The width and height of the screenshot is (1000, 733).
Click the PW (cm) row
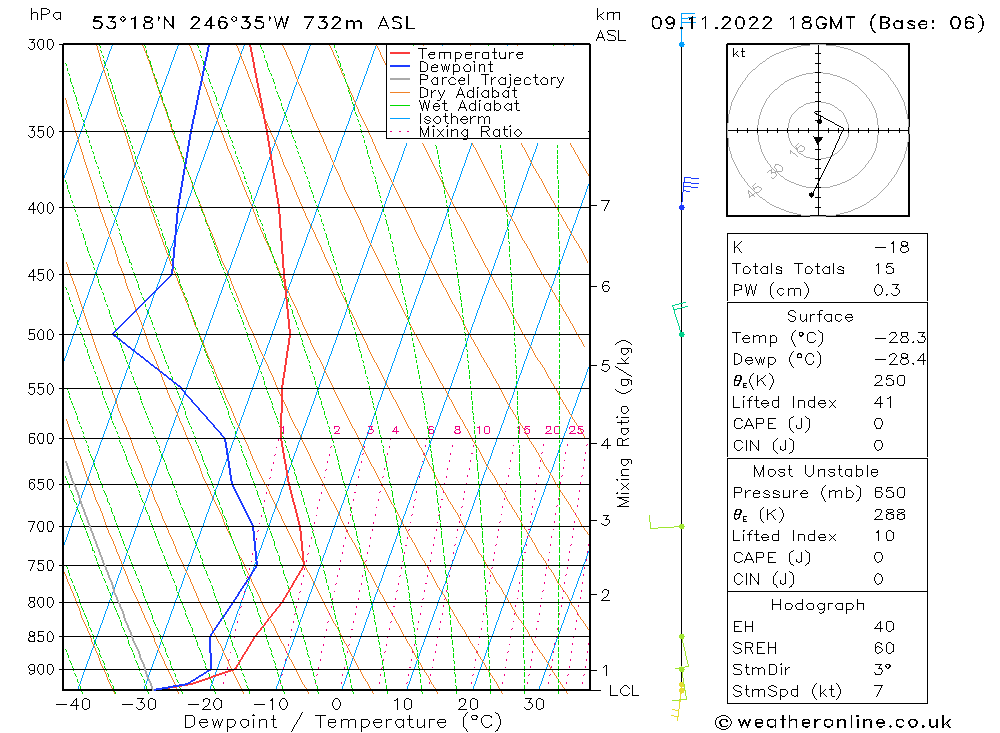827,290
